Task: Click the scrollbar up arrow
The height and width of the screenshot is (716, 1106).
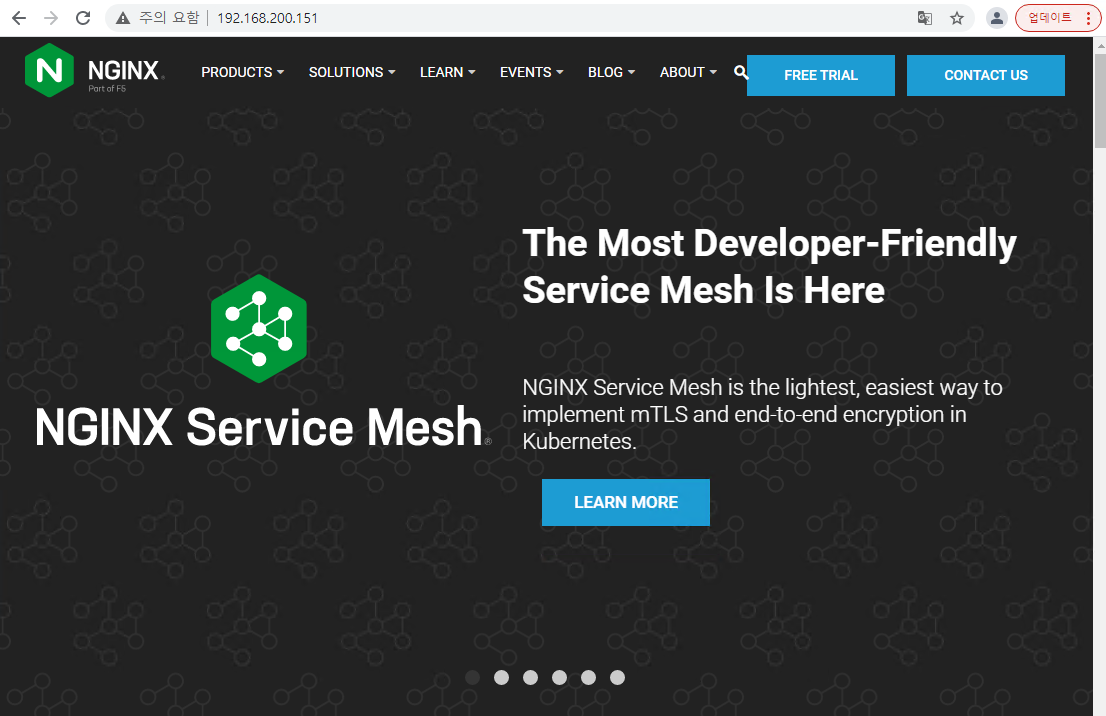Action: [1100, 45]
